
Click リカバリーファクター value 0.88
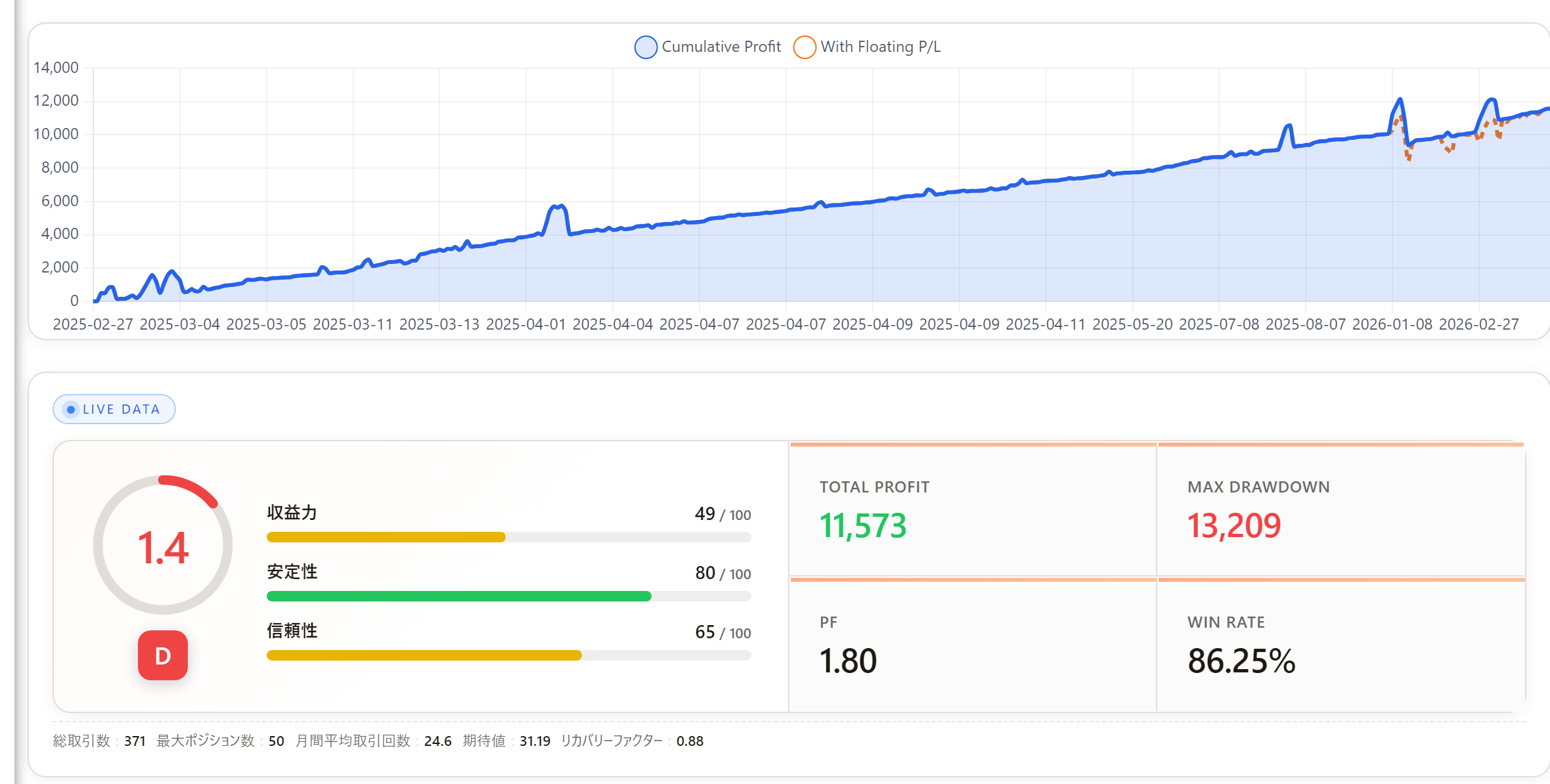click(x=690, y=741)
